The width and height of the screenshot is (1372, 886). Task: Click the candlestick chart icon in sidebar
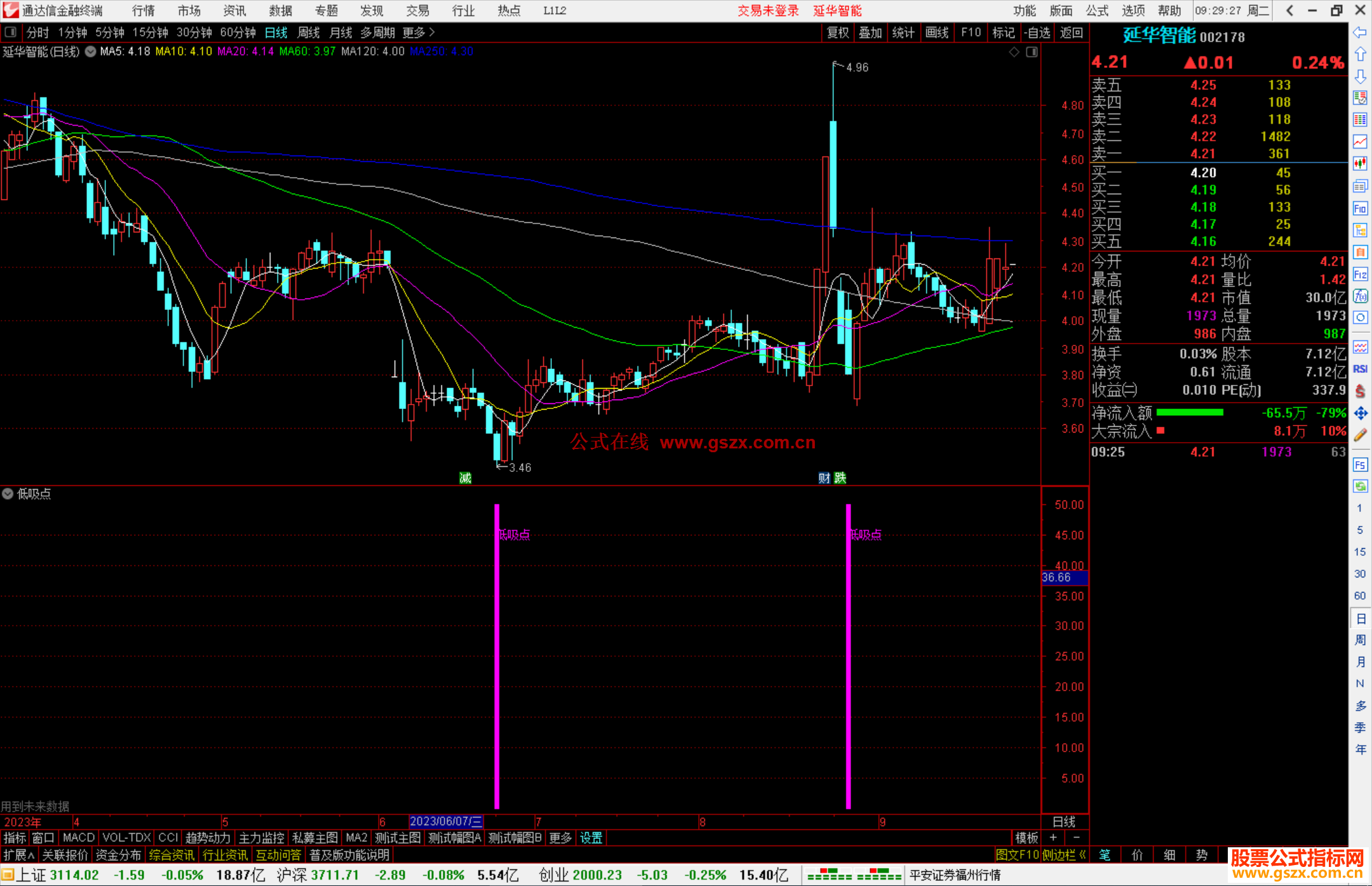click(x=1359, y=163)
